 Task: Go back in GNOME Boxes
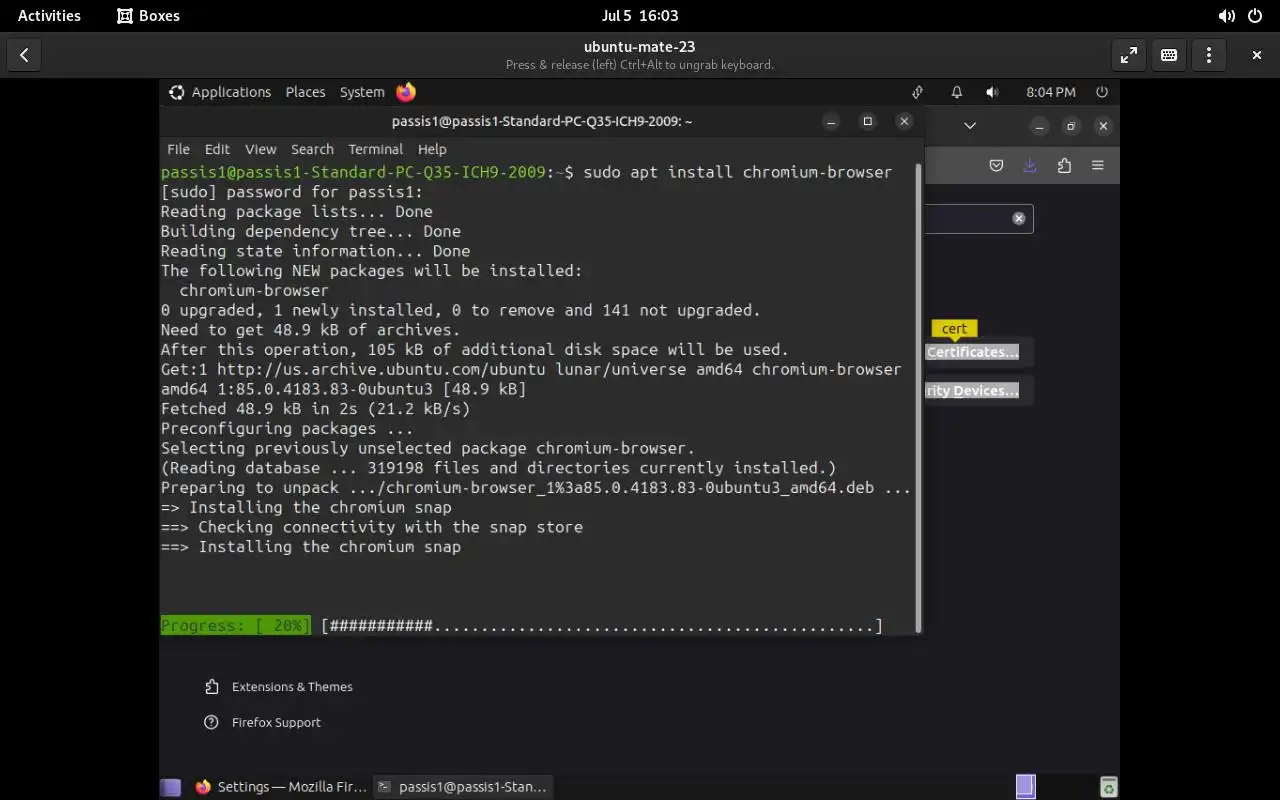click(24, 55)
